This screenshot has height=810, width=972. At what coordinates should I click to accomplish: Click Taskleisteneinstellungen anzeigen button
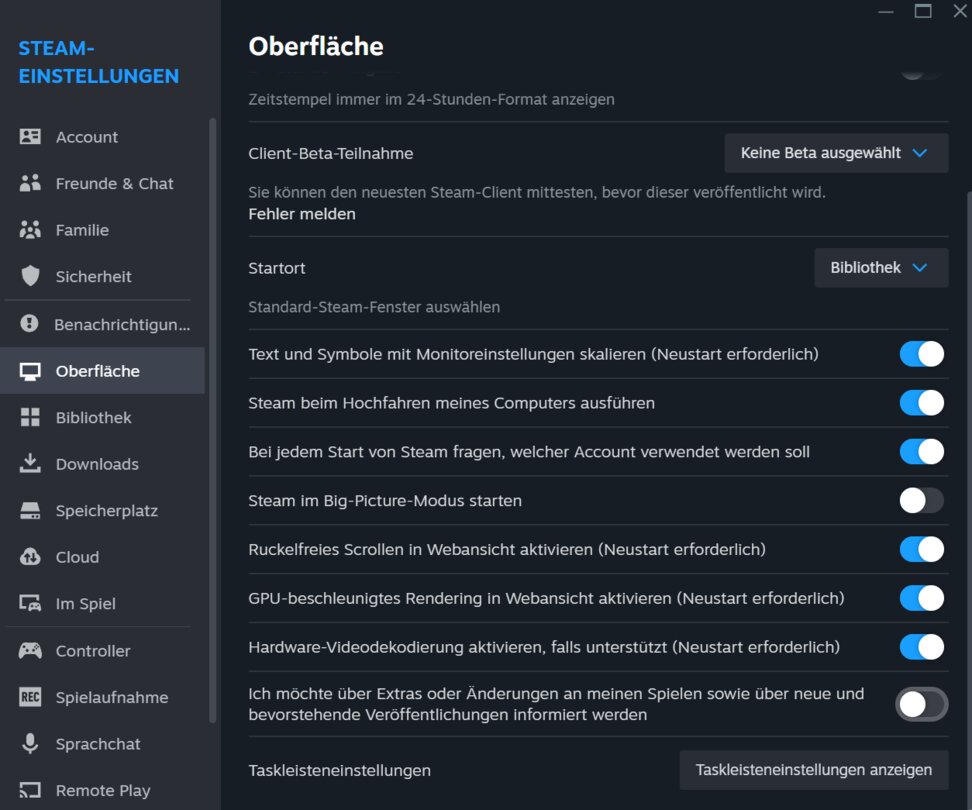[x=813, y=770]
